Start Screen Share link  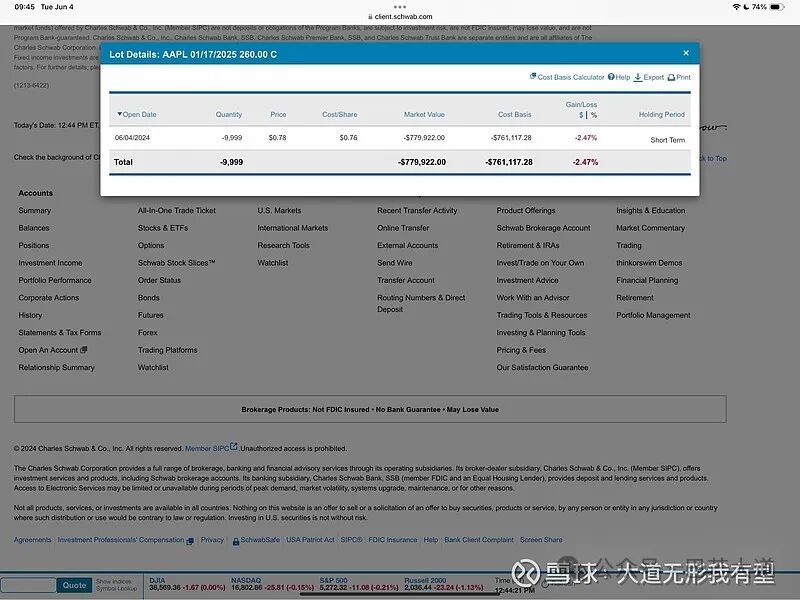541,540
